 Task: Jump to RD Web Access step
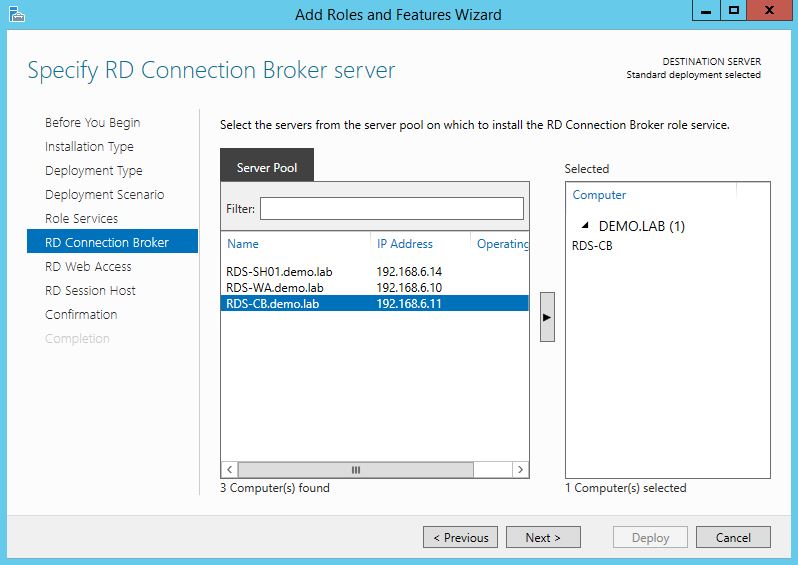click(88, 266)
